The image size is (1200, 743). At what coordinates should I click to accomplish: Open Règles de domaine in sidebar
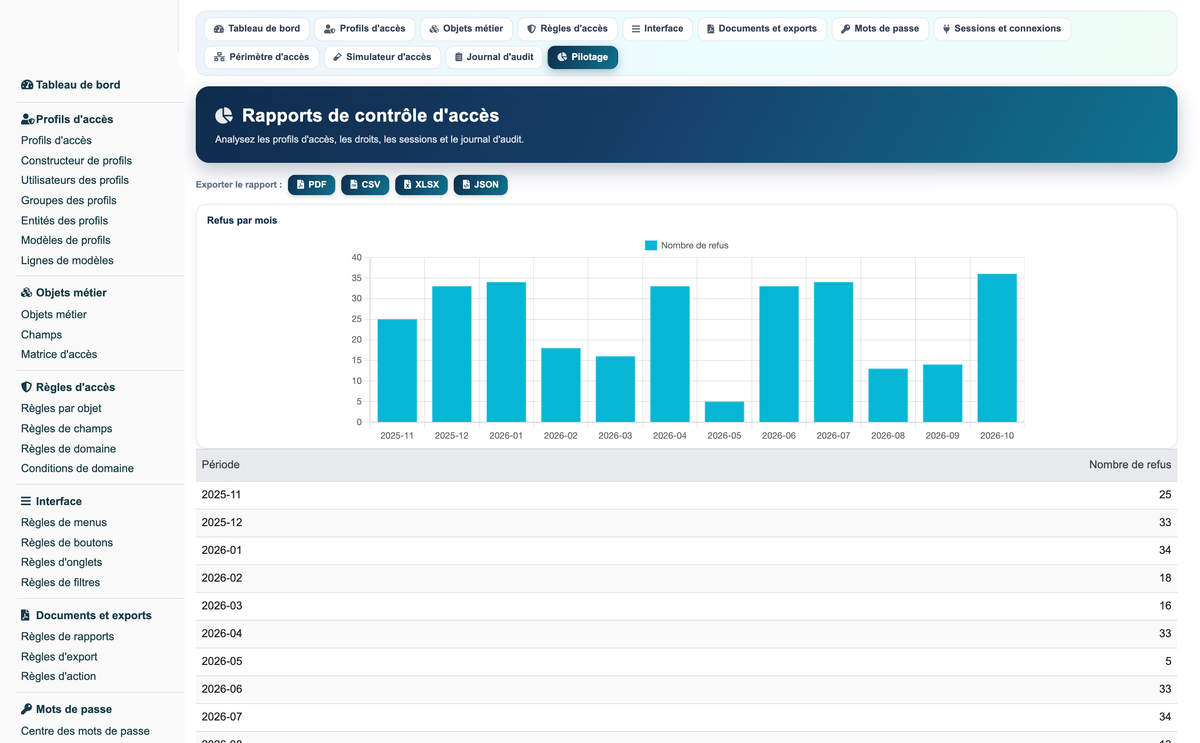pyautogui.click(x=68, y=449)
